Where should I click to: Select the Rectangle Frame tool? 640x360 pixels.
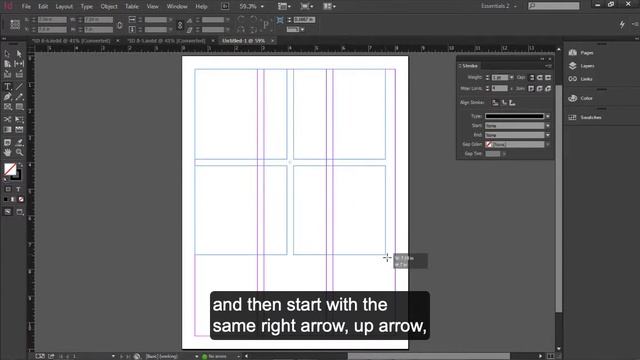pyautogui.click(x=7, y=107)
